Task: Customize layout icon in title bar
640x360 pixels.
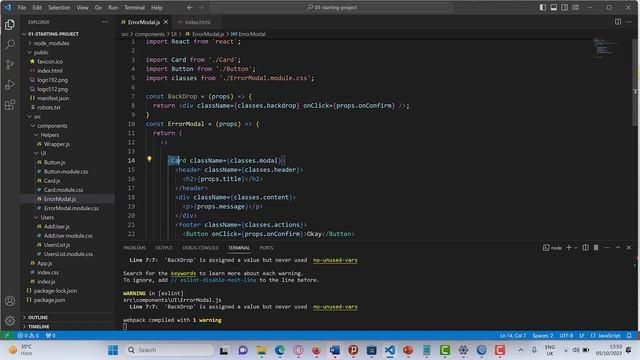Action: click(576, 7)
